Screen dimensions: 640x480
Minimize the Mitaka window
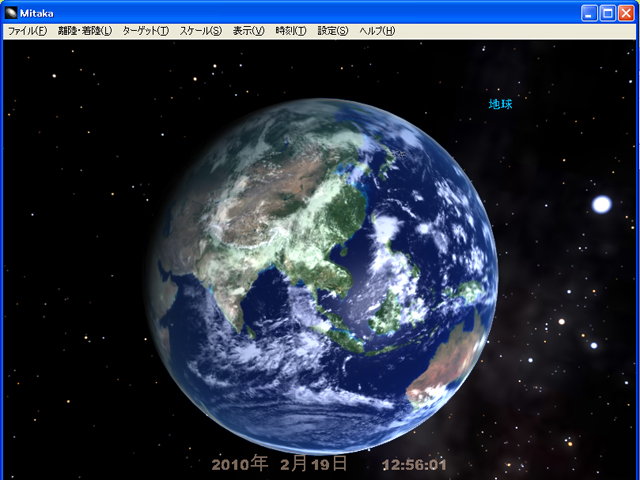pos(589,12)
